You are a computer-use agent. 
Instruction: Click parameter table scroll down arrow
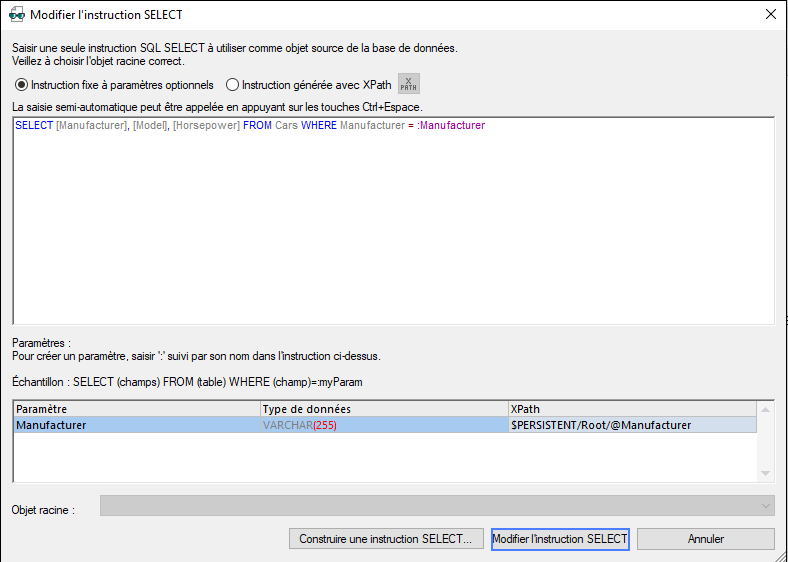coord(765,474)
